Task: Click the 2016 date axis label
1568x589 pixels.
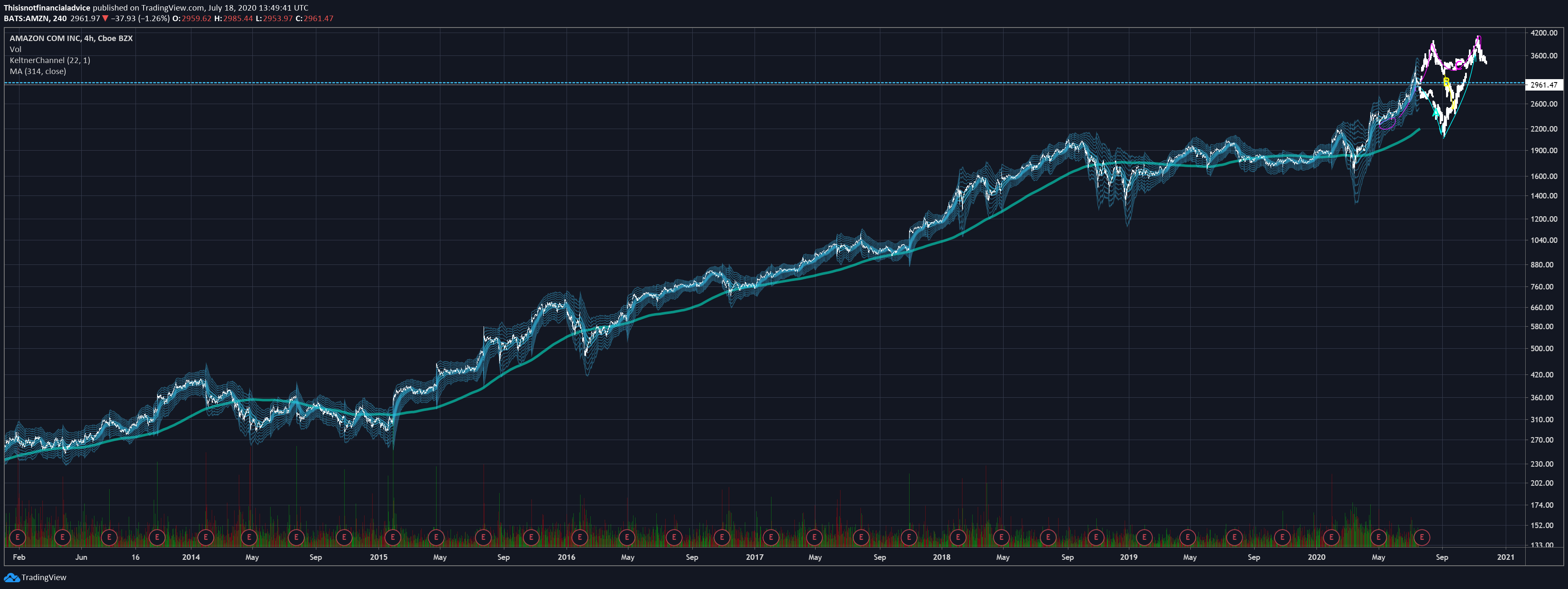Action: click(x=566, y=557)
